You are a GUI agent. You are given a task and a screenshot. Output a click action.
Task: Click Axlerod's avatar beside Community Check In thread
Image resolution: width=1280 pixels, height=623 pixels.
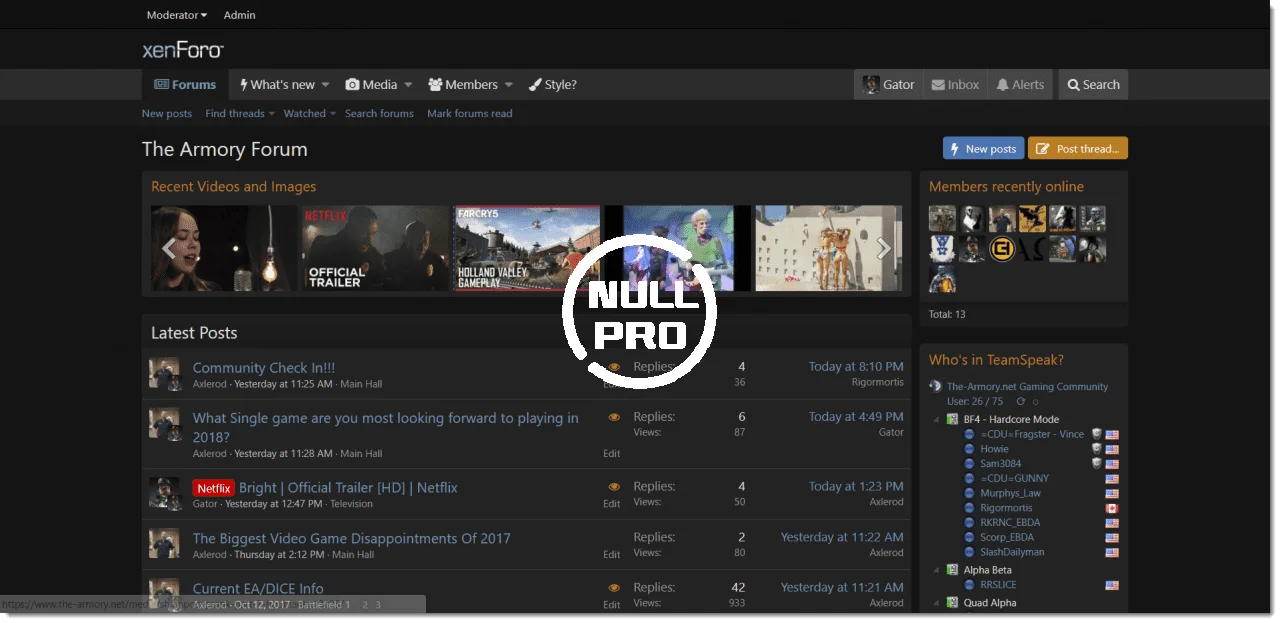pos(164,374)
